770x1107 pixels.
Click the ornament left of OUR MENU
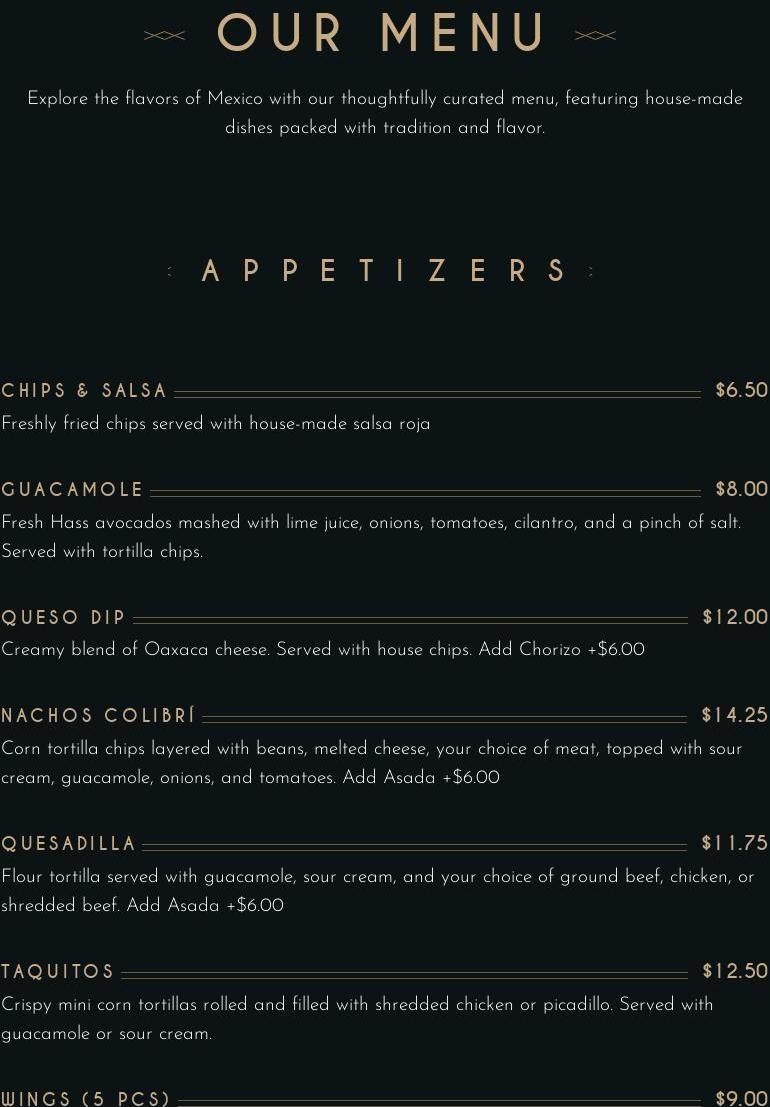[164, 35]
